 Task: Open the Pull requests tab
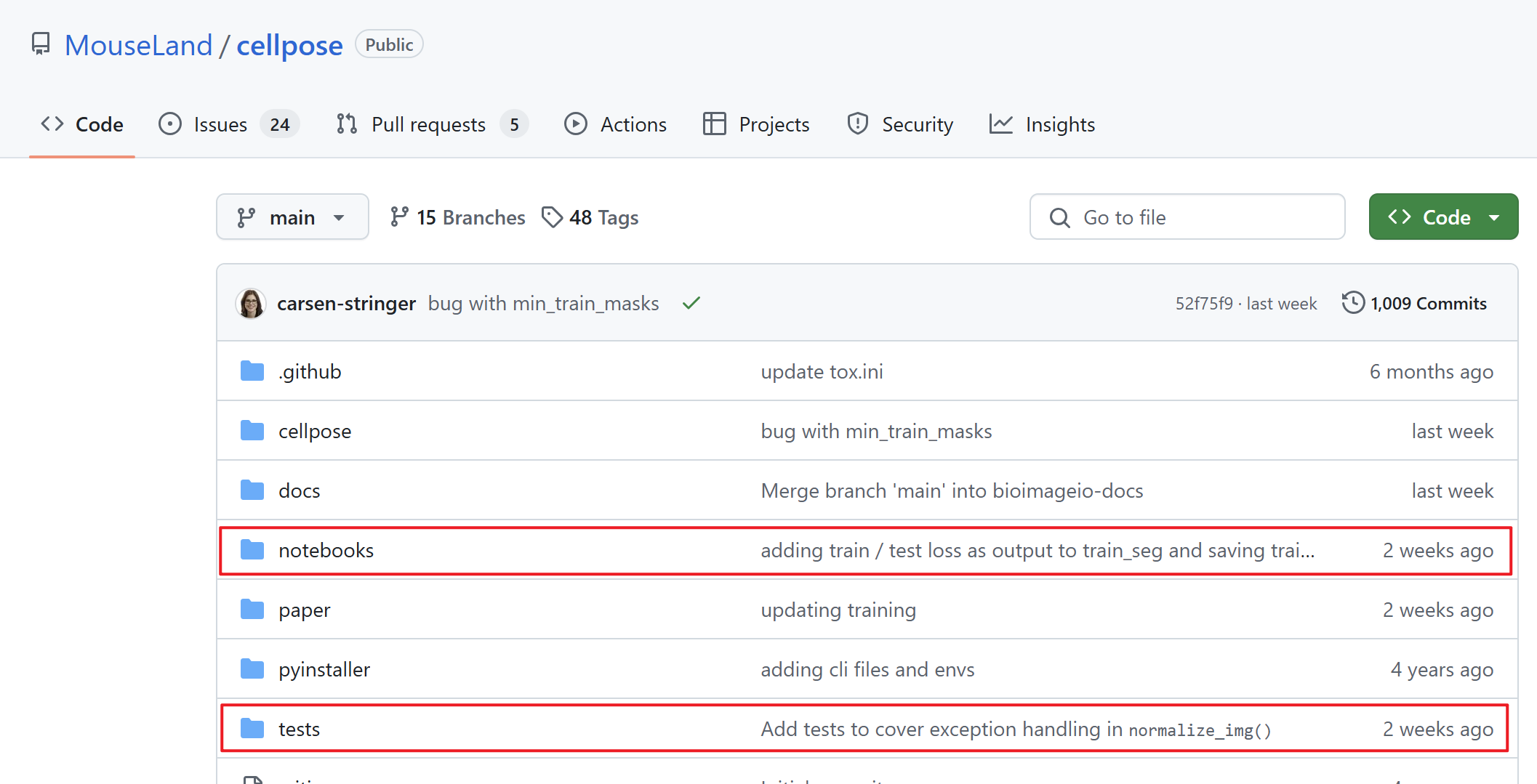432,124
